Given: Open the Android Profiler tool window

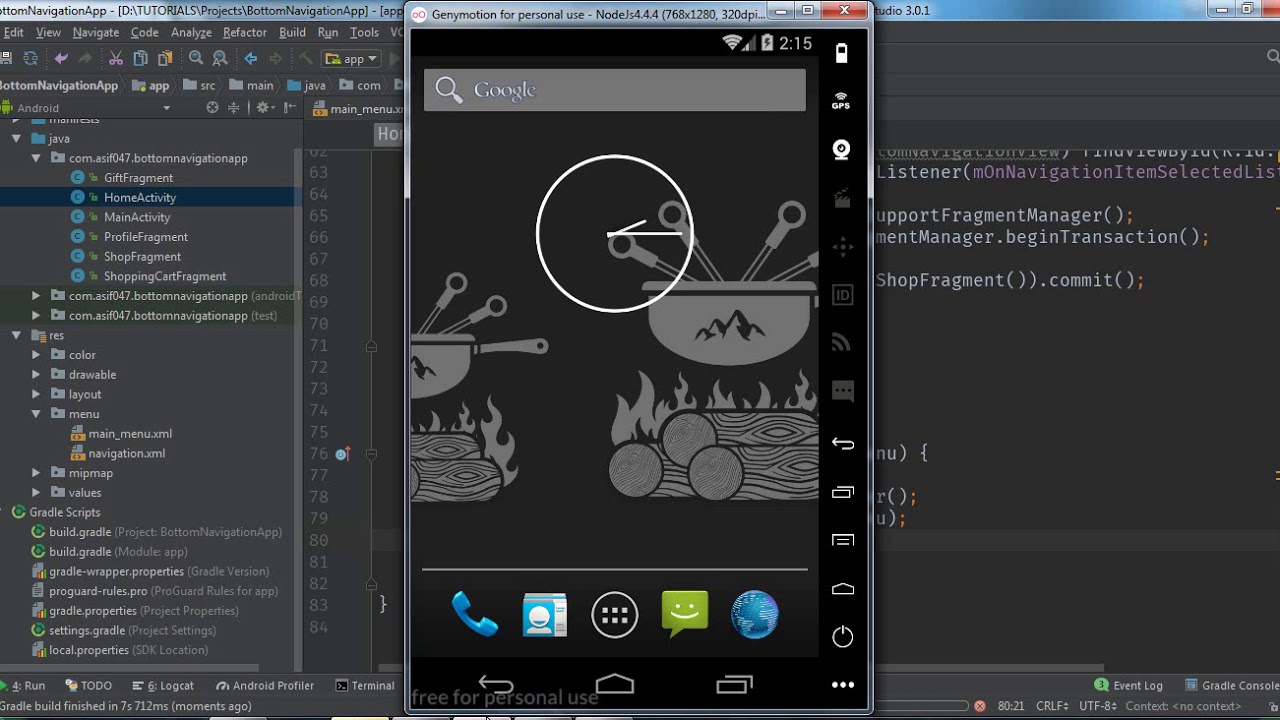Looking at the screenshot, I should pyautogui.click(x=266, y=686).
